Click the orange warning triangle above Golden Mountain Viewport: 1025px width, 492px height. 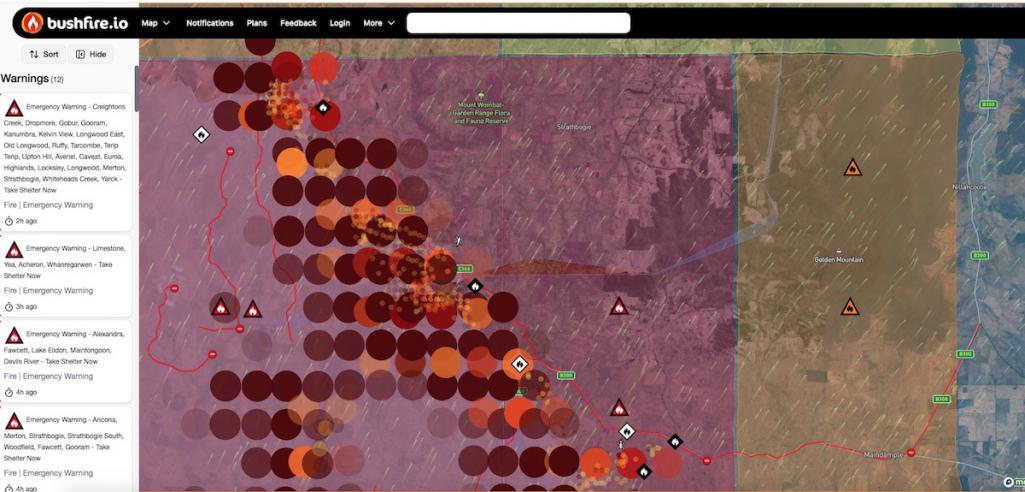[852, 168]
